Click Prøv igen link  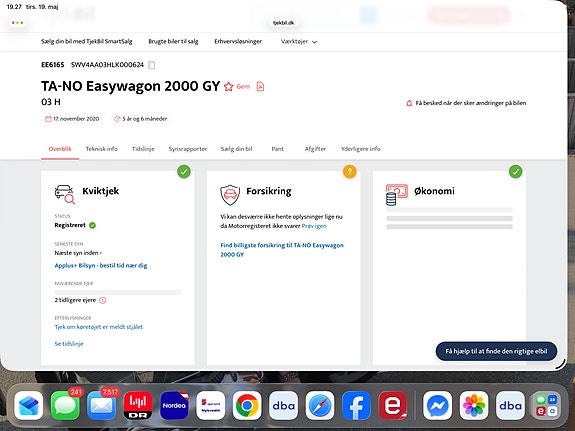click(314, 226)
